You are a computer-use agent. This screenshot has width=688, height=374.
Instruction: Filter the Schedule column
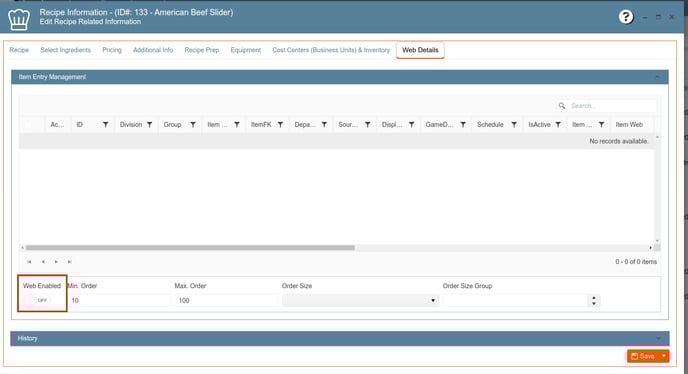coord(514,125)
